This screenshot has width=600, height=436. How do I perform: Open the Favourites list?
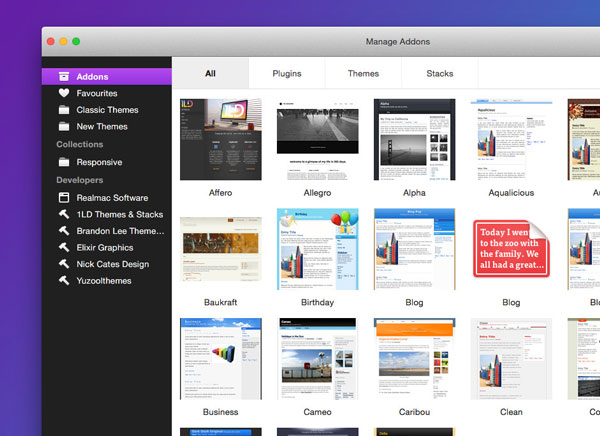point(107,93)
